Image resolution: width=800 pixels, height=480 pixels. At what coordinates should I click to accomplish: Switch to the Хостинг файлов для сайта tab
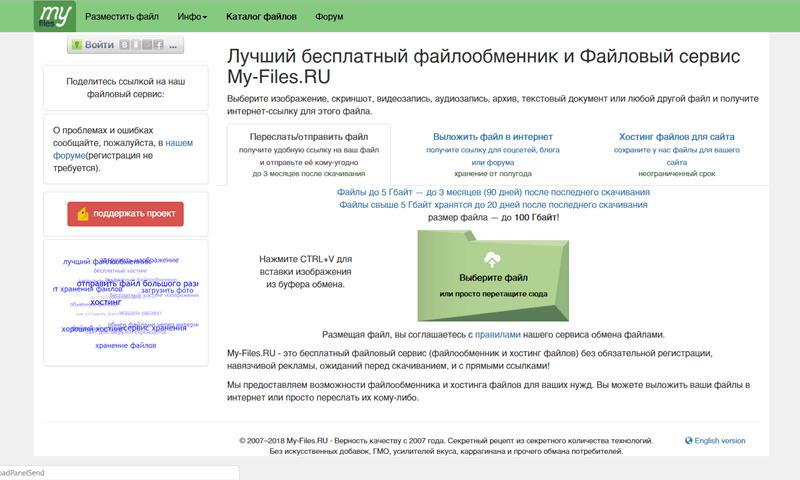[x=677, y=136]
